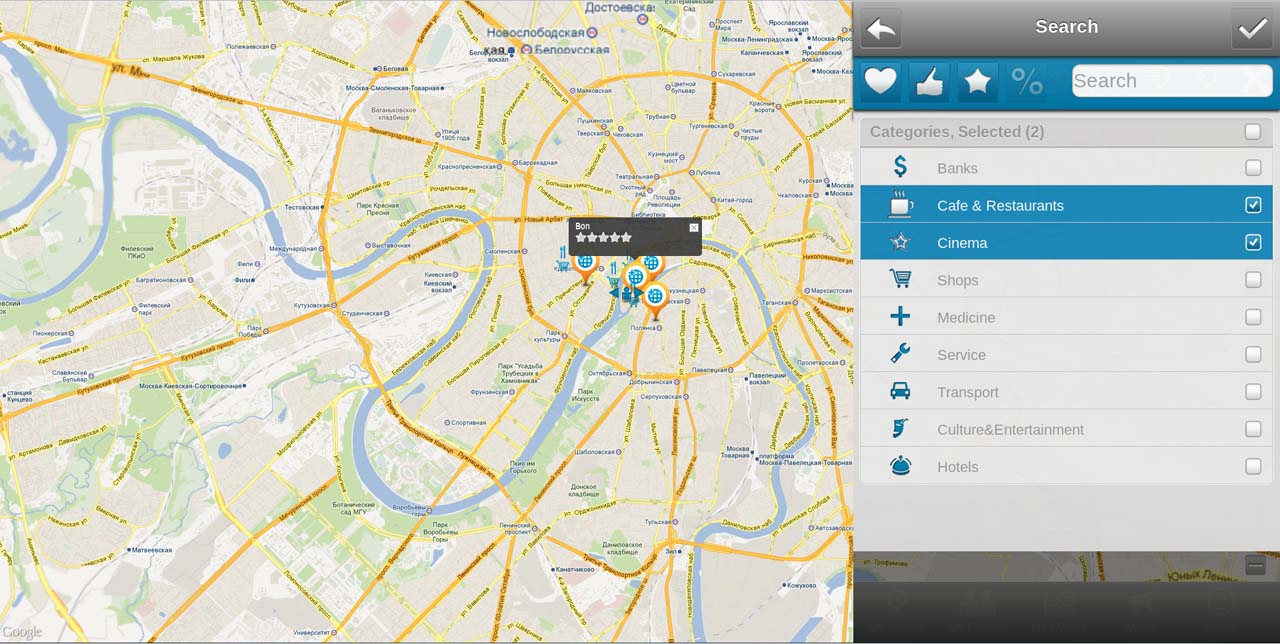Click the plus cross Medicine icon
1280x644 pixels.
900,317
